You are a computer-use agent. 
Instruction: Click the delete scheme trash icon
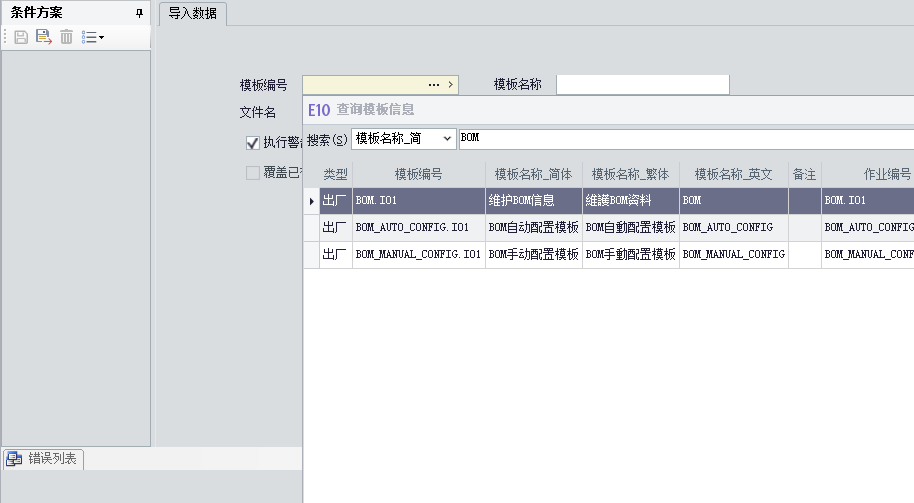coord(66,37)
